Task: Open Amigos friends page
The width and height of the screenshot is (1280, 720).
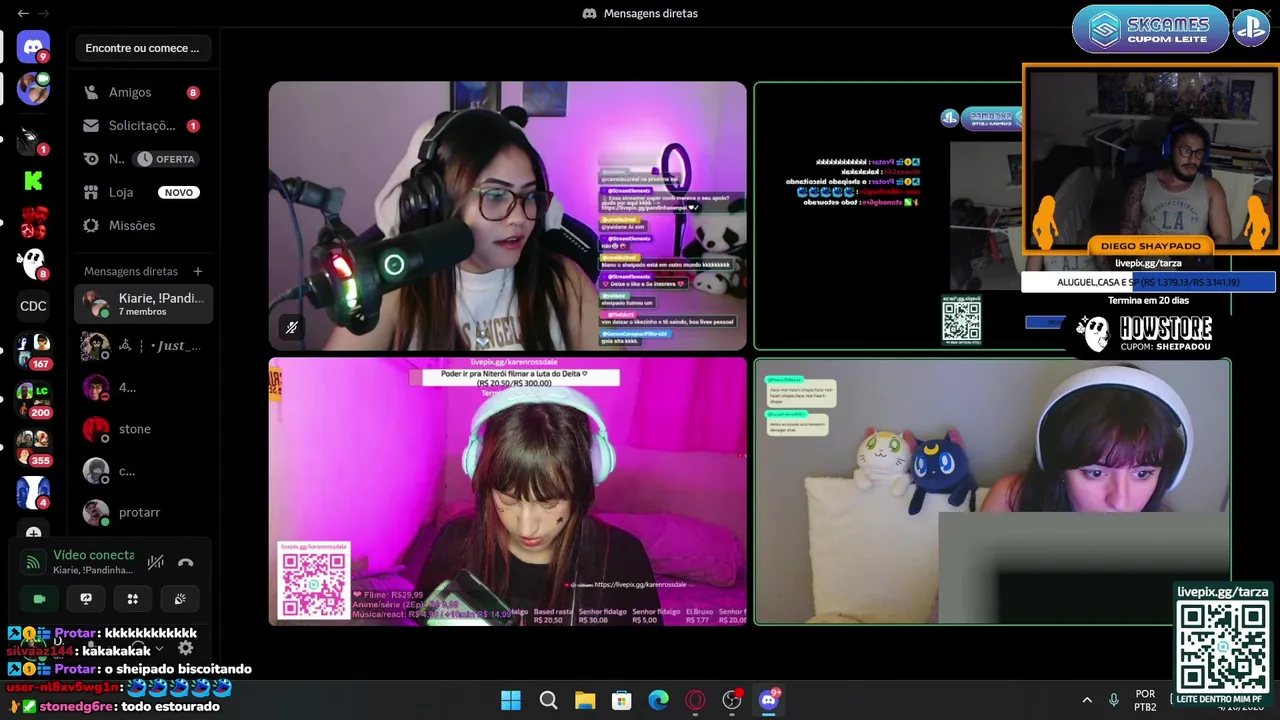Action: [x=143, y=92]
